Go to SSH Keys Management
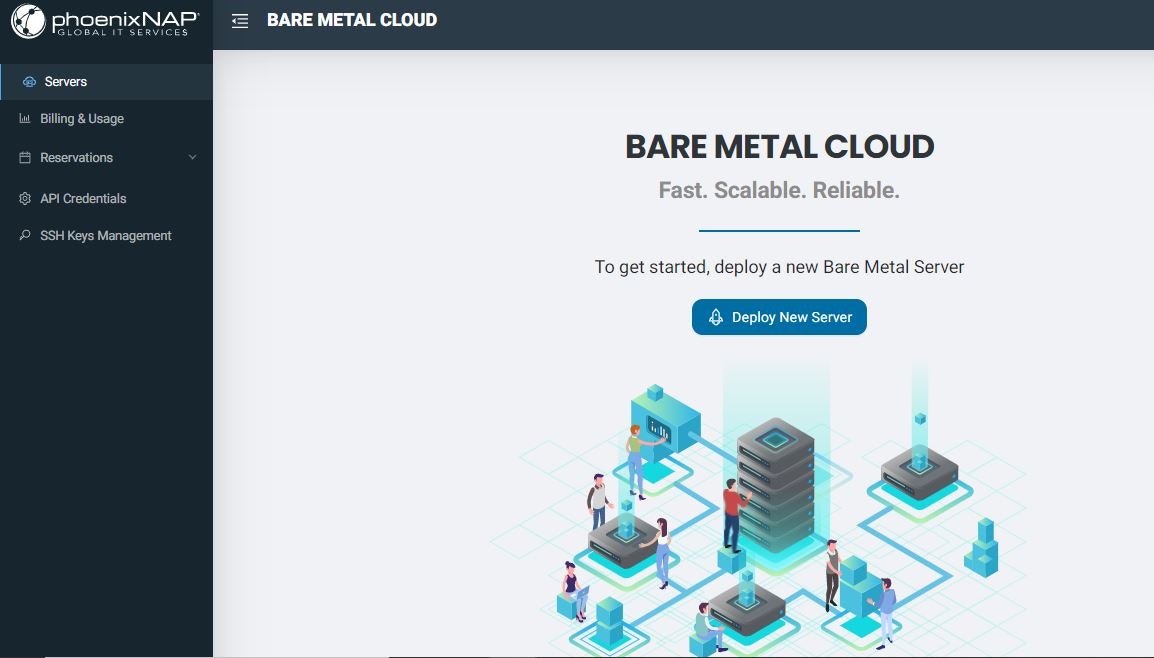Image resolution: width=1154 pixels, height=658 pixels. 105,235
